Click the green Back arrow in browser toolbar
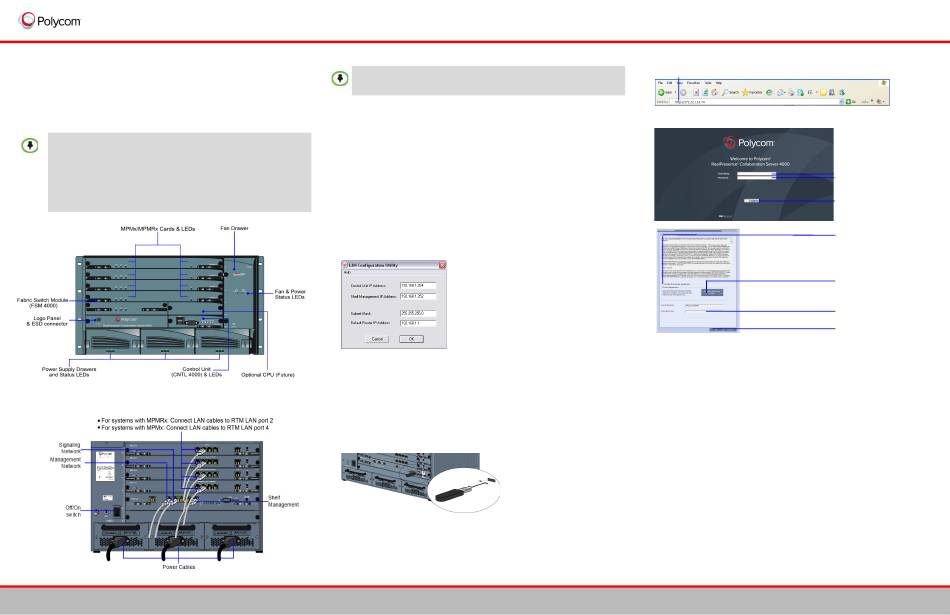This screenshot has height=615, width=950. pyautogui.click(x=661, y=92)
